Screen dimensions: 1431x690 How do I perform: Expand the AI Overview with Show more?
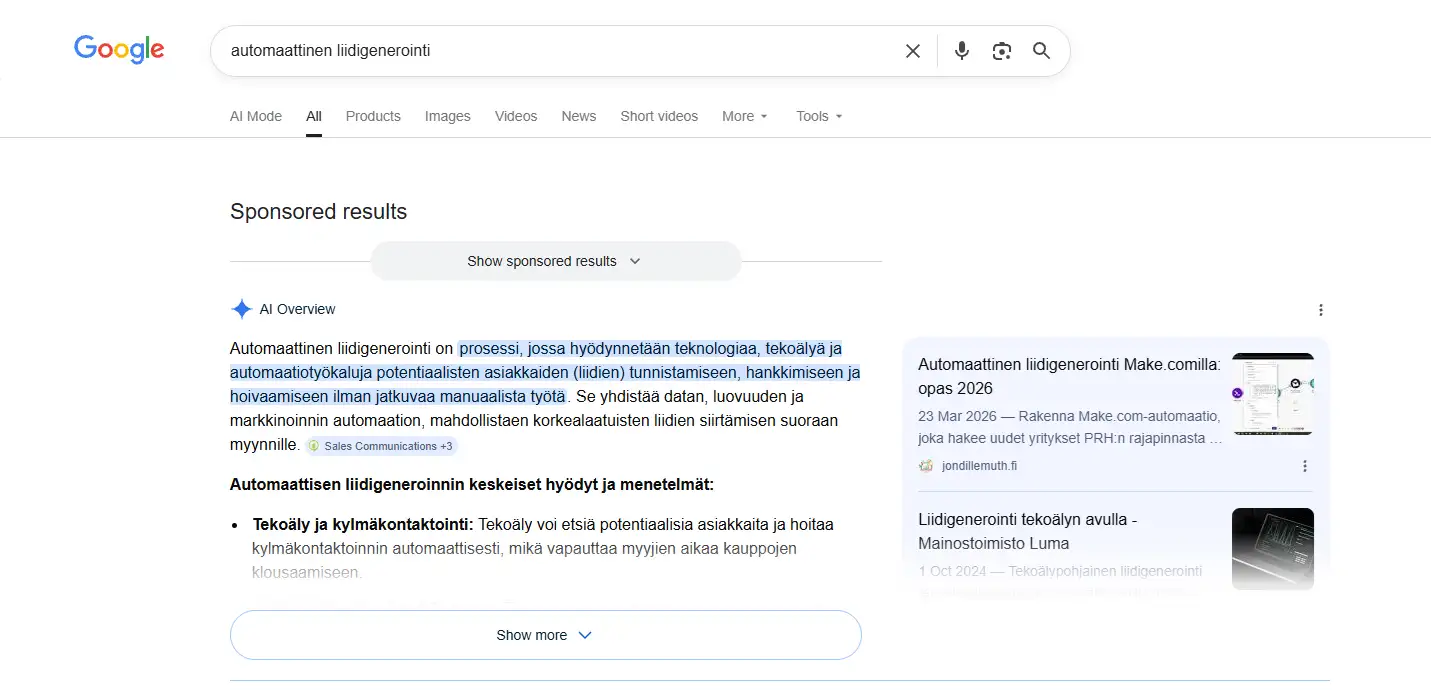[x=545, y=634]
